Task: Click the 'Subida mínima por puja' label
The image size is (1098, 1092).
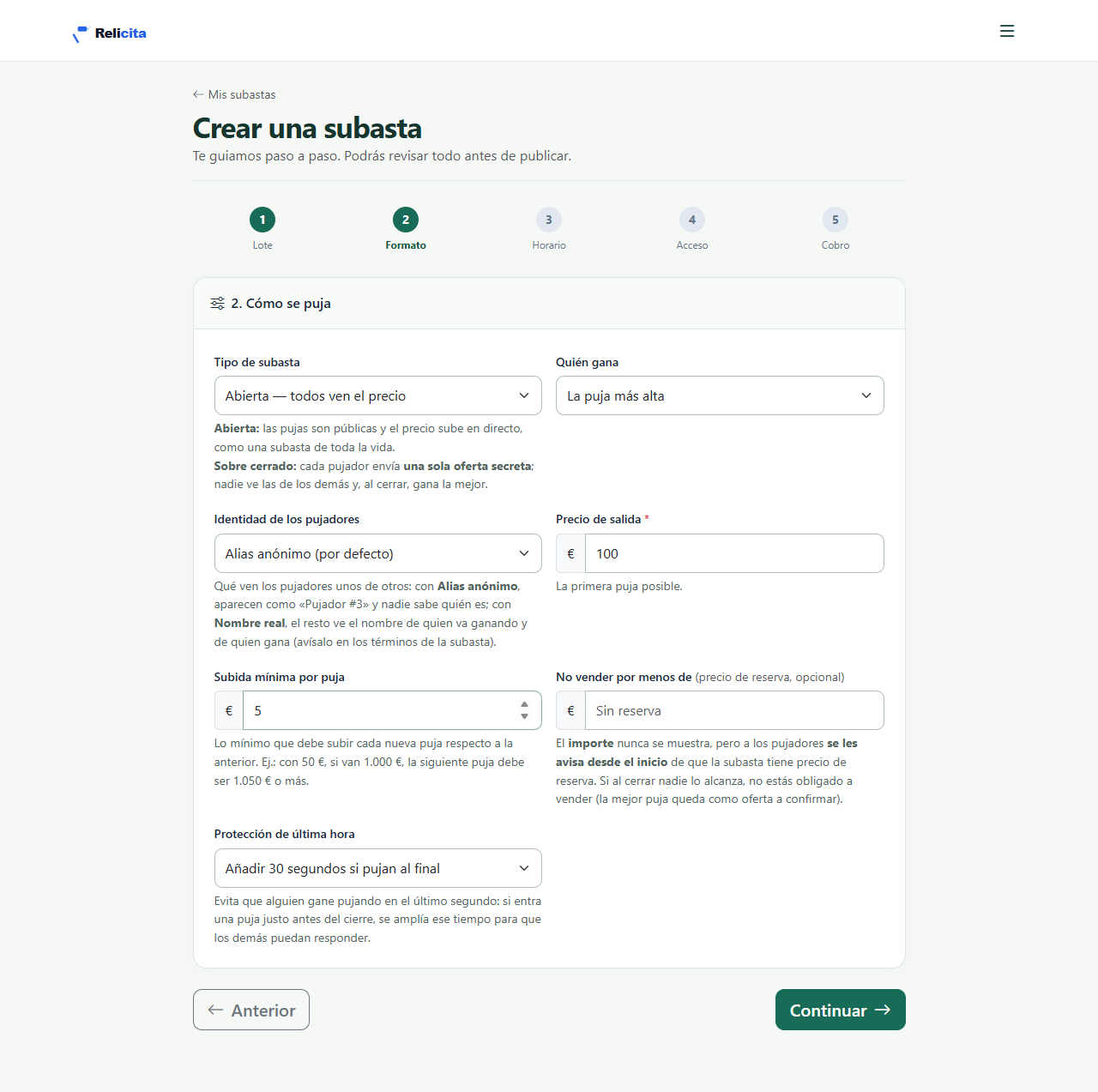Action: coord(280,677)
